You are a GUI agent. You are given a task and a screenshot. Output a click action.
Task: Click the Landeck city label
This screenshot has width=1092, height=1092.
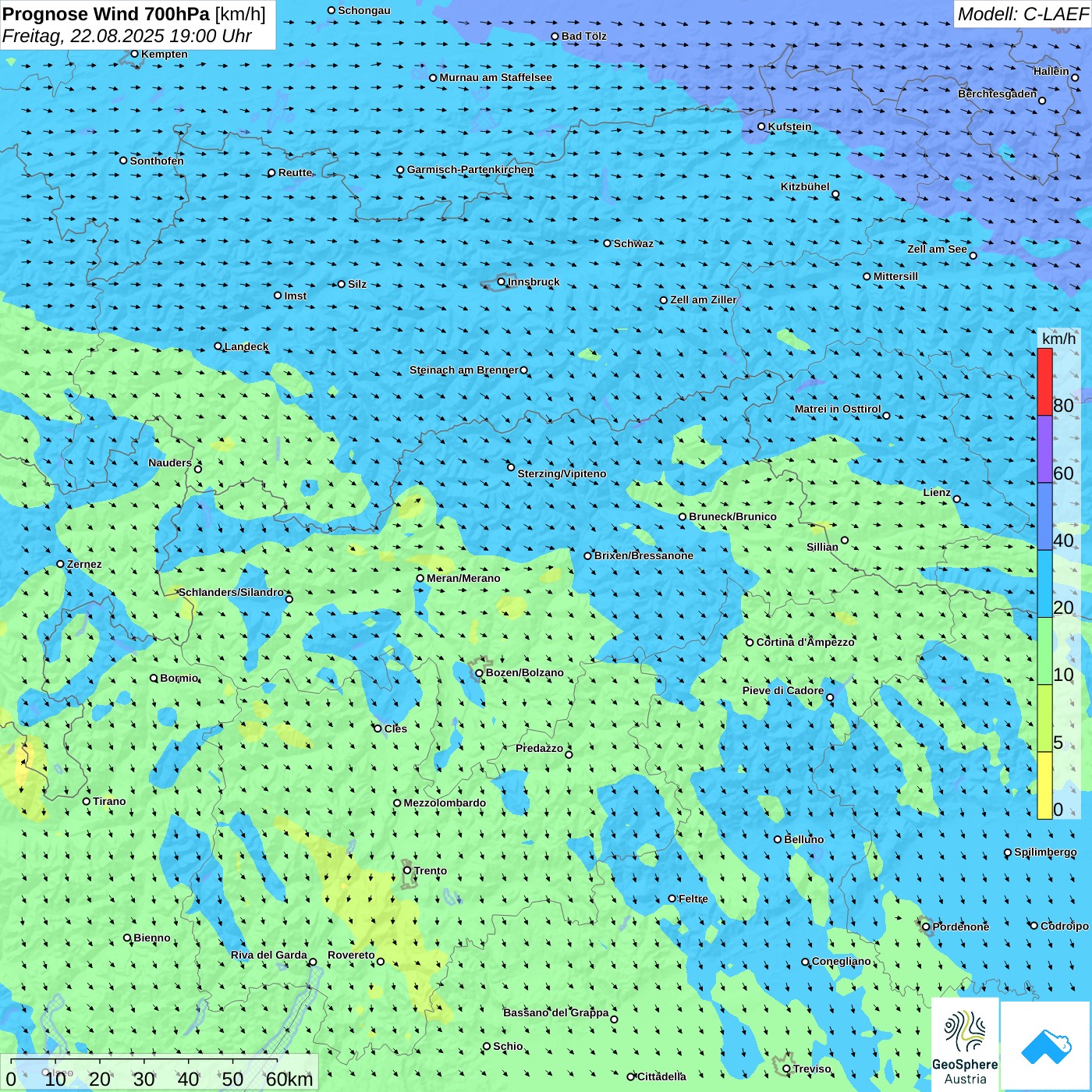pyautogui.click(x=246, y=346)
